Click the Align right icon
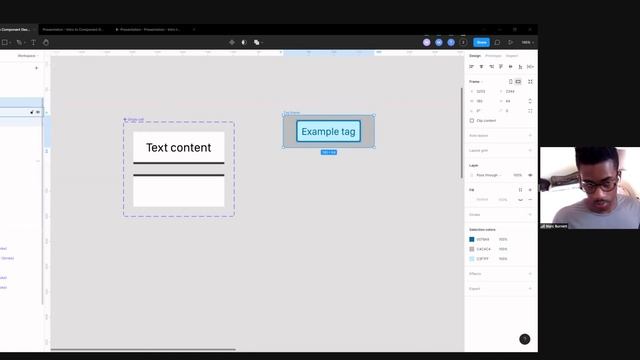This screenshot has width=640, height=360. [491, 67]
